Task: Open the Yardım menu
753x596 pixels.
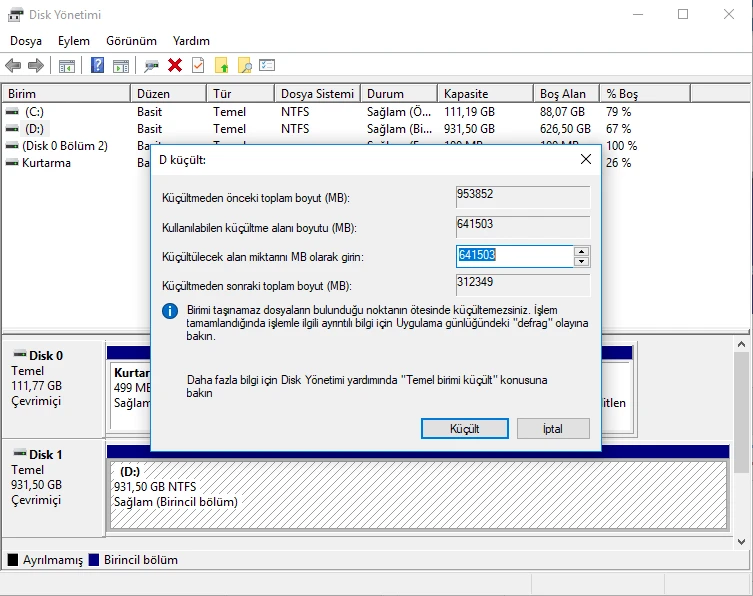Action: pyautogui.click(x=192, y=41)
